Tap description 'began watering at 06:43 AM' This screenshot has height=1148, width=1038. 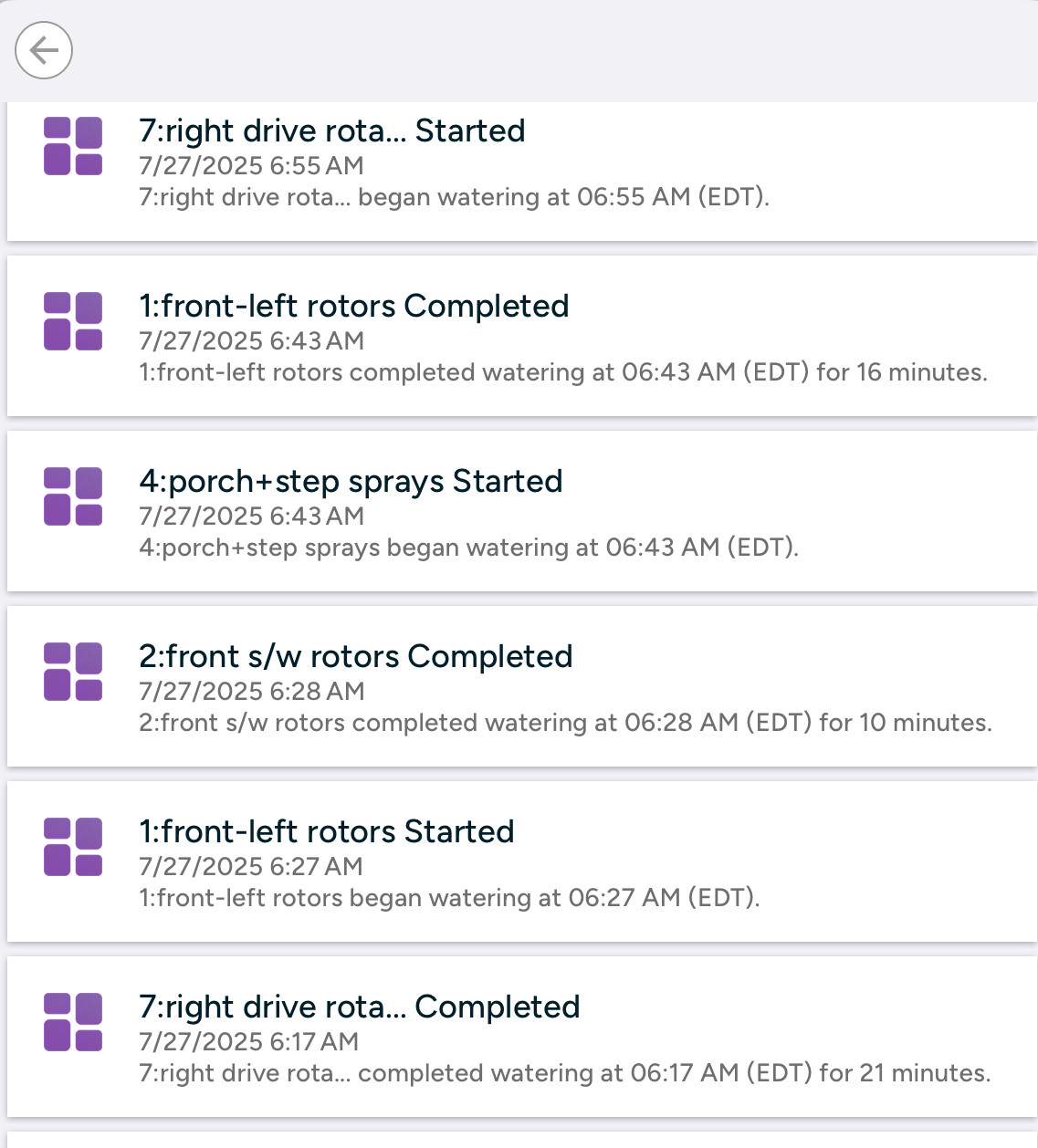click(x=469, y=548)
